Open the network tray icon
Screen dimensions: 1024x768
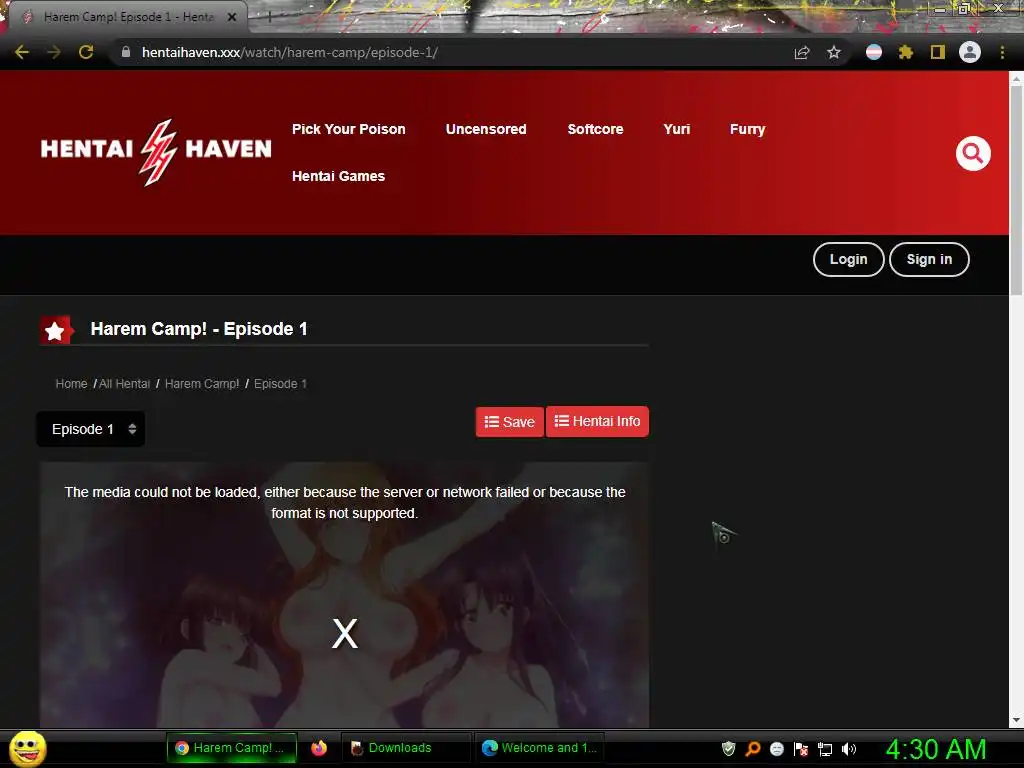825,749
